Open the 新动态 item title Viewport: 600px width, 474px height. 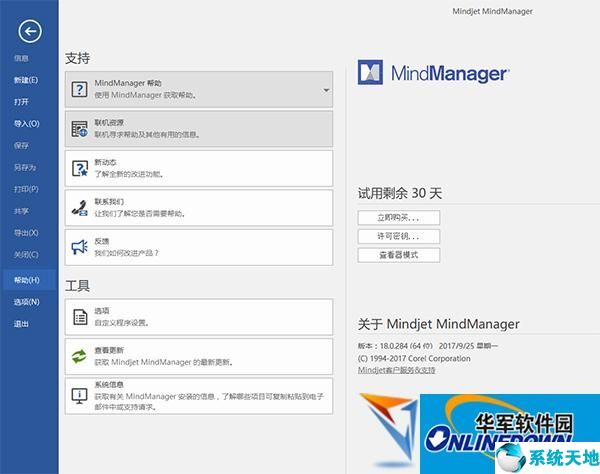[105, 162]
